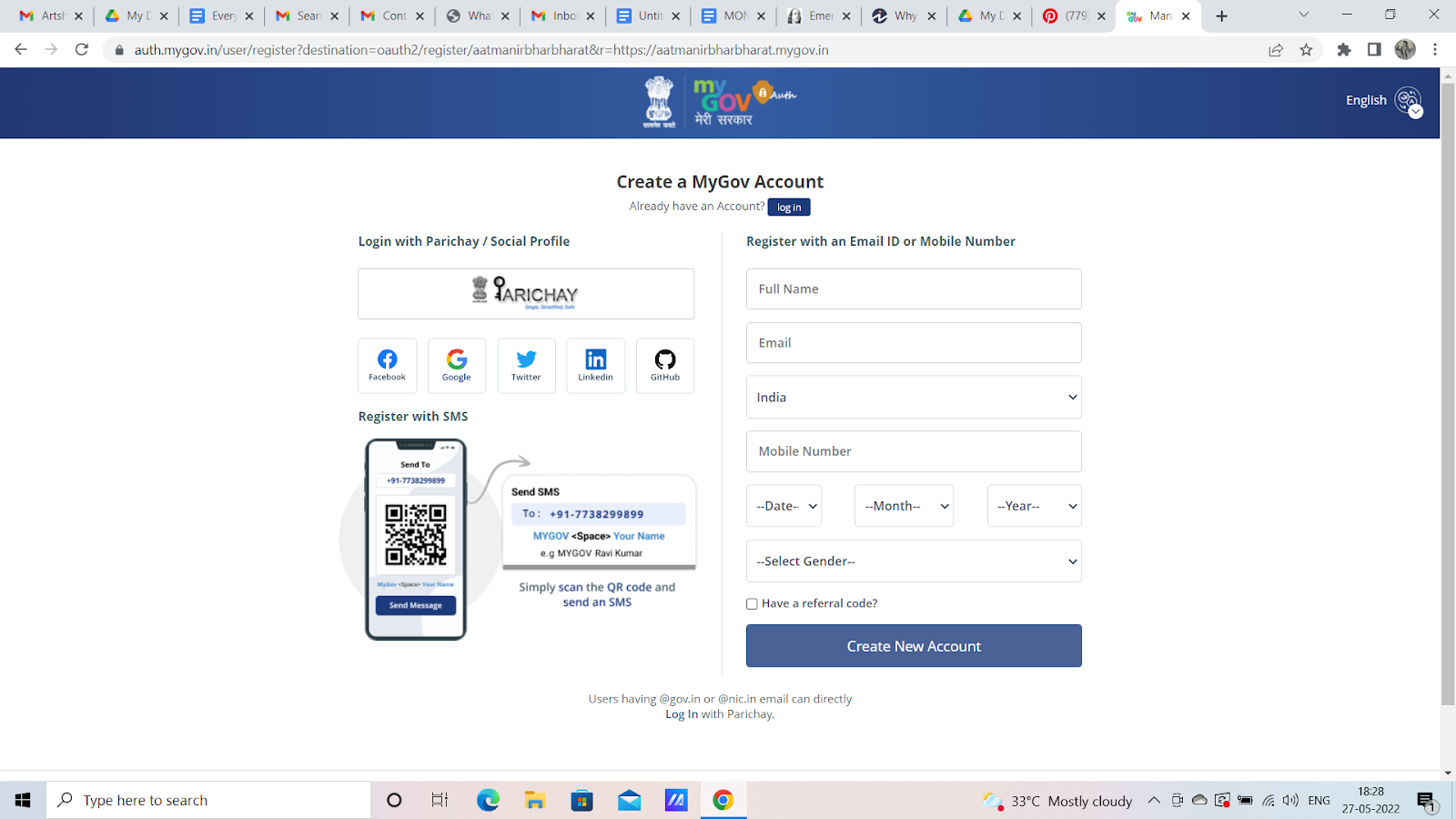Open Task View in taskbar
Screen dimensions: 1456x819
[440, 800]
